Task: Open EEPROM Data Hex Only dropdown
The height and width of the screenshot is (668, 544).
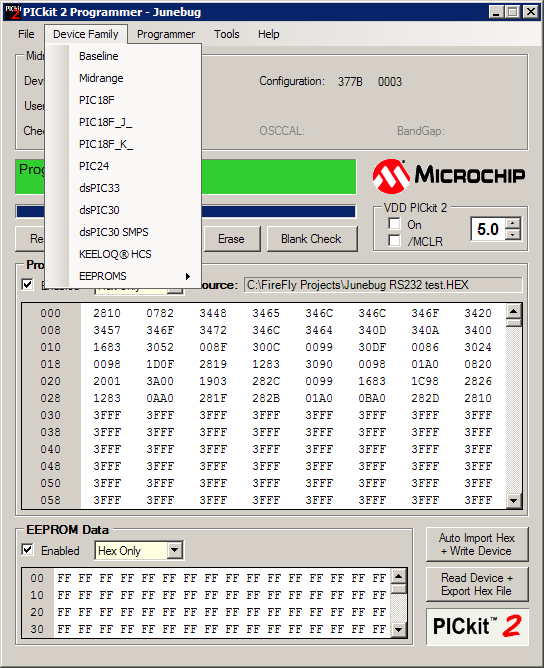Action: tap(174, 550)
